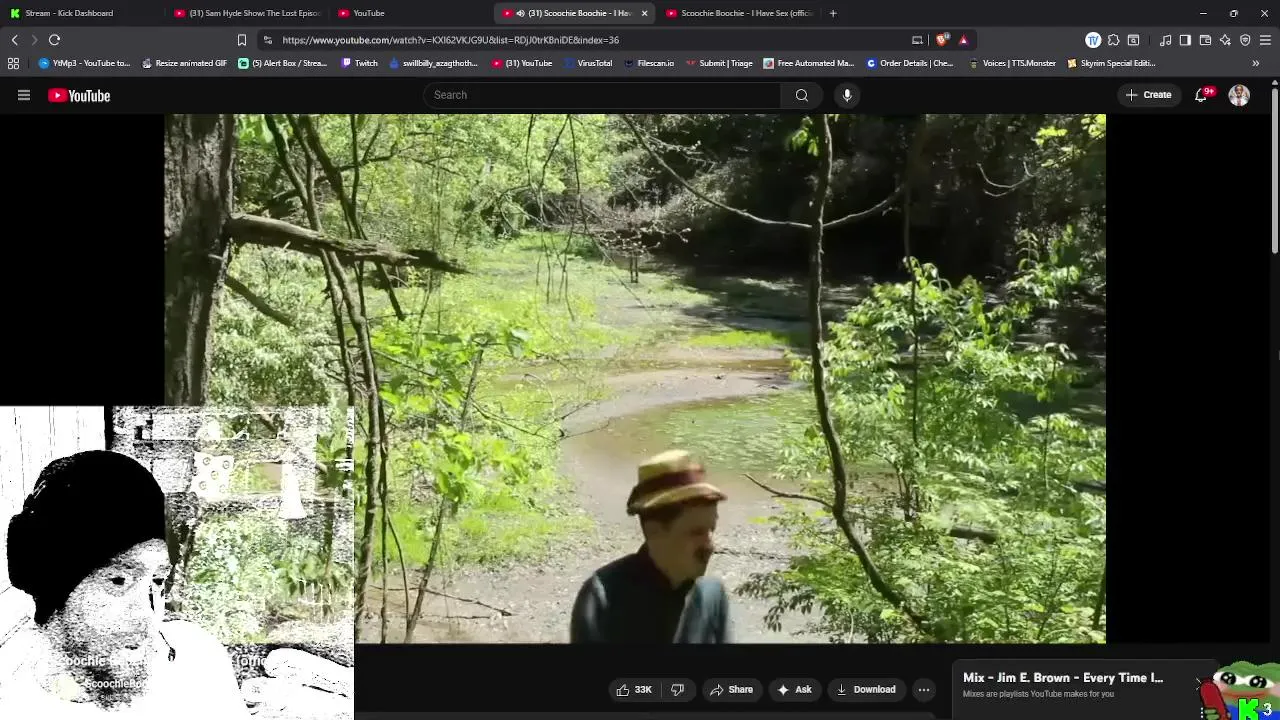Close the active Scoochie Boochie tab
The image size is (1280, 720).
[644, 13]
